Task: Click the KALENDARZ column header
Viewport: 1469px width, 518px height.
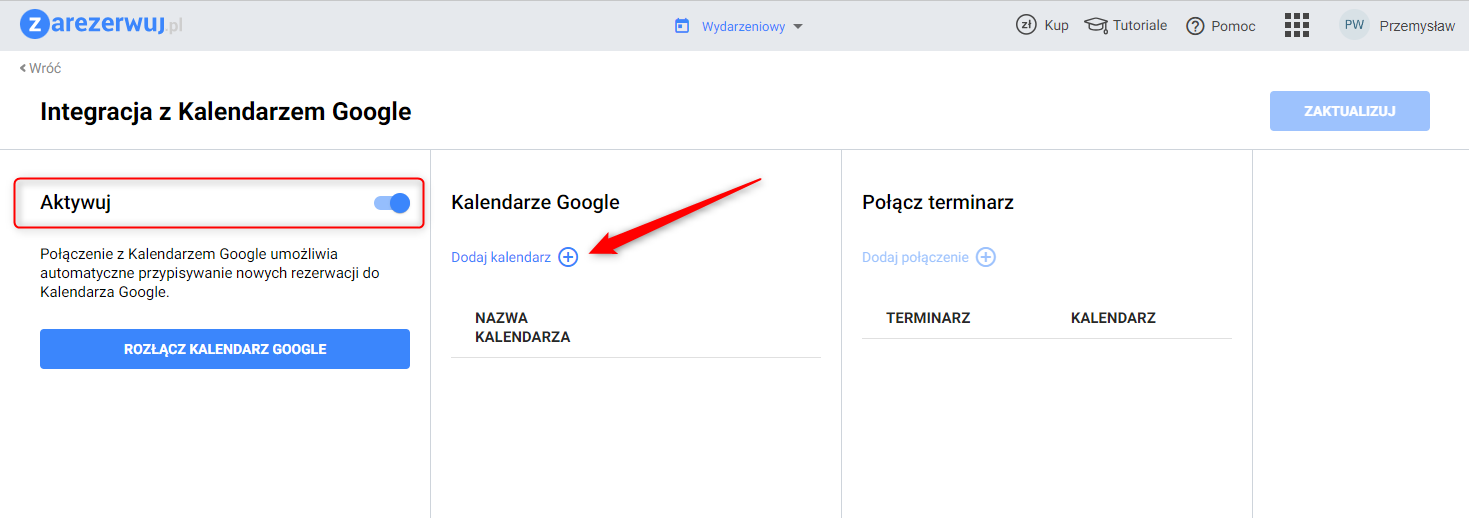Action: [x=1113, y=318]
